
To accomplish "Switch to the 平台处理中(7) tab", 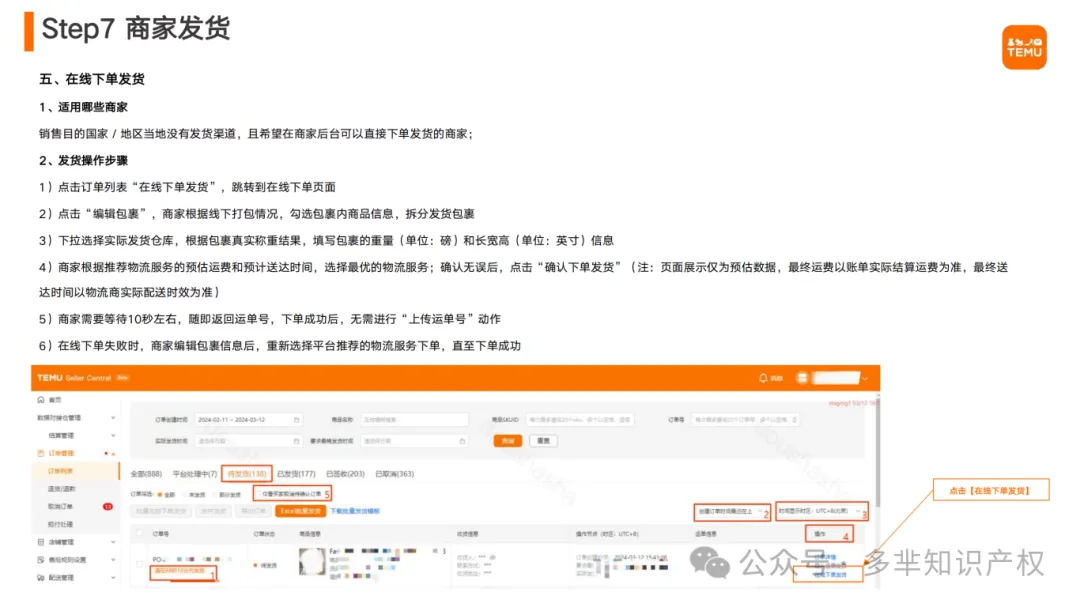I will click(x=194, y=474).
